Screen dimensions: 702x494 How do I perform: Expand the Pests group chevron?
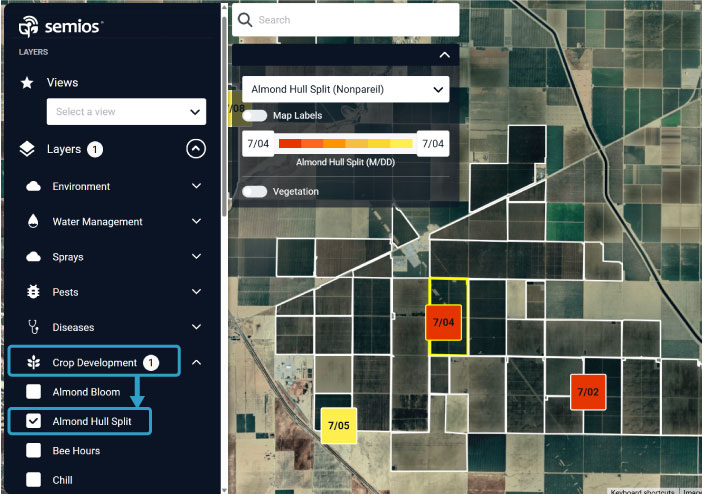point(196,292)
